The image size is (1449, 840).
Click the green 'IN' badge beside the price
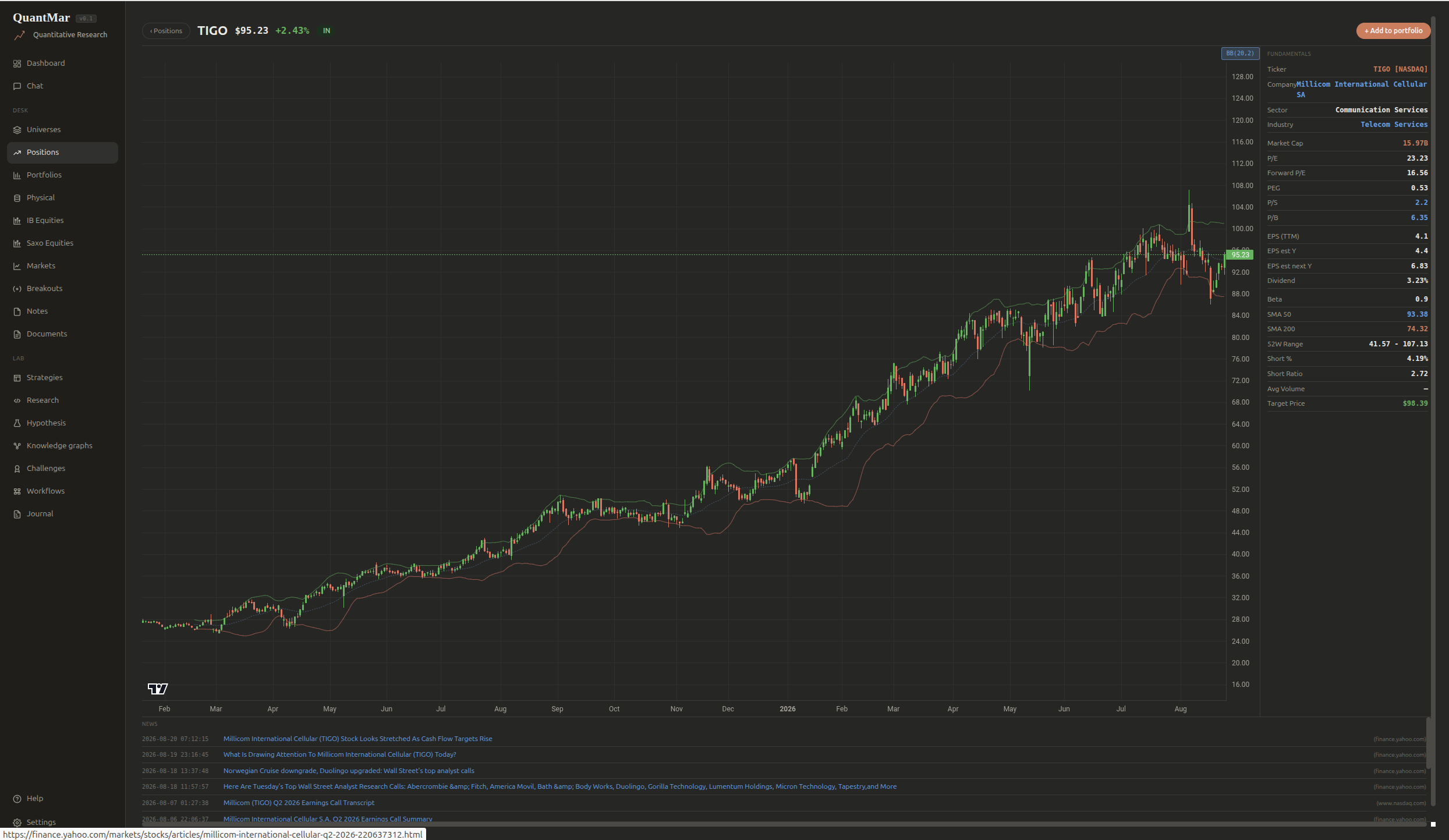point(327,31)
